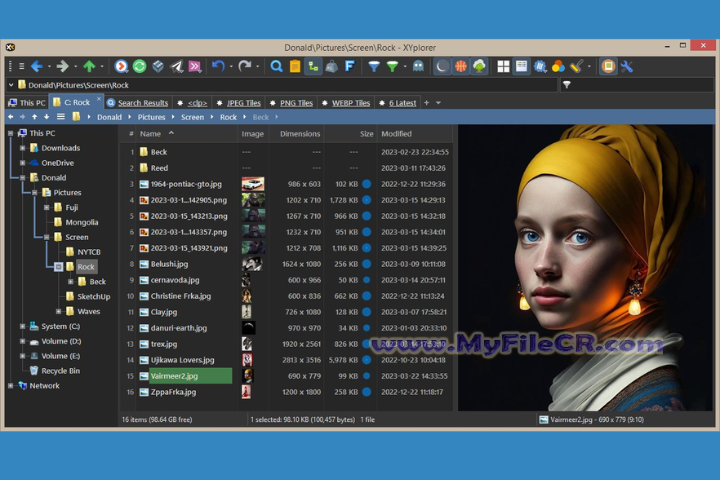Click the blue funnel filter icon
The image size is (720, 480).
pos(374,67)
